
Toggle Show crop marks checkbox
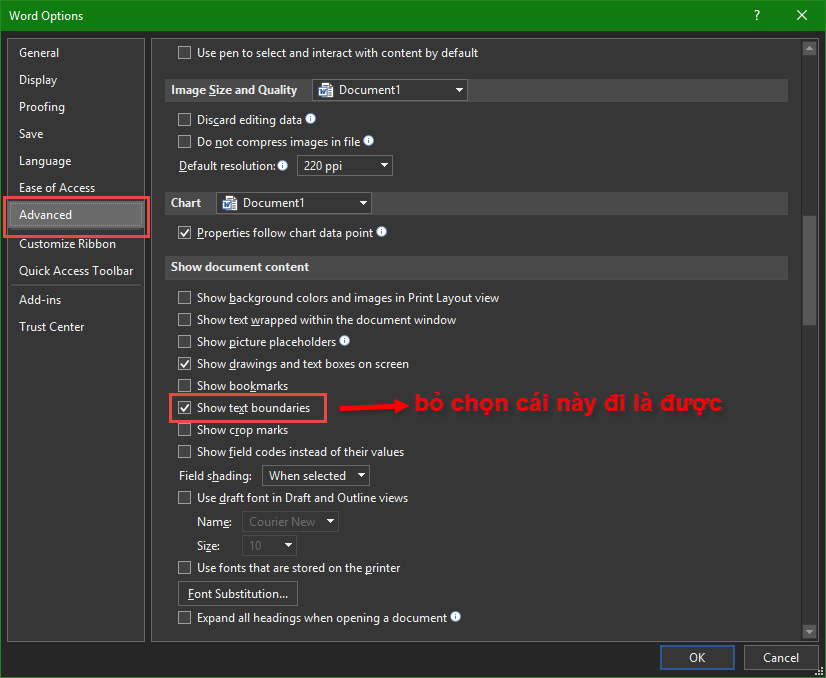(x=184, y=430)
